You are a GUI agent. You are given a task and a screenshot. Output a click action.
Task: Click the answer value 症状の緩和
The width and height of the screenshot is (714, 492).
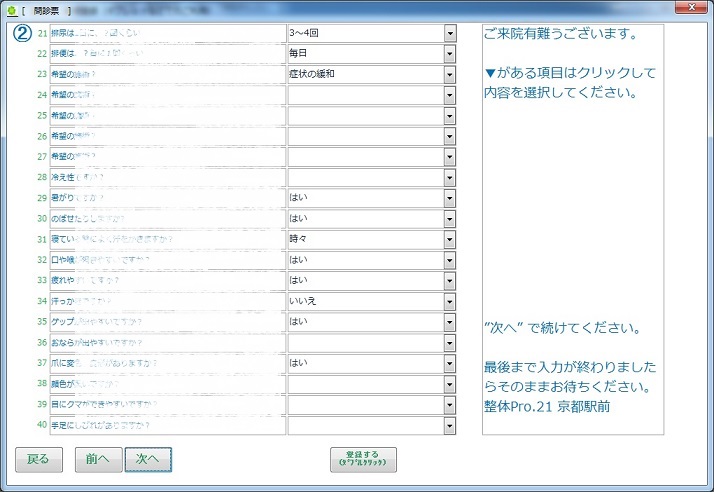(312, 74)
